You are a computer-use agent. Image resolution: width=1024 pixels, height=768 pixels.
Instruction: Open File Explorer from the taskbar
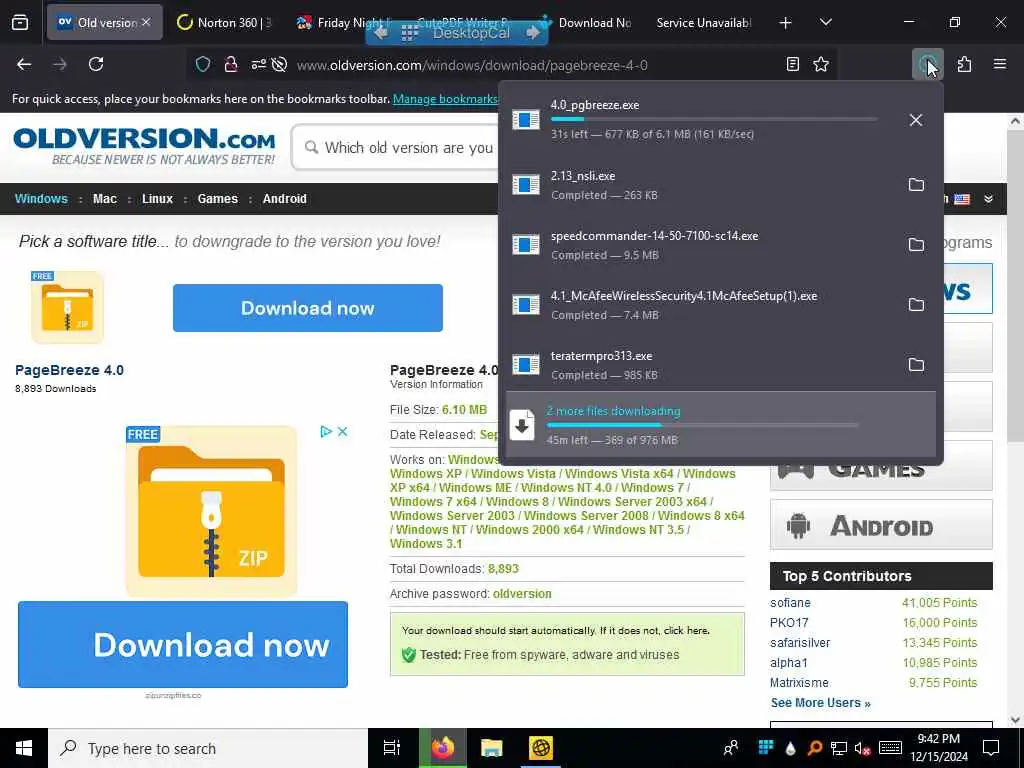click(491, 748)
